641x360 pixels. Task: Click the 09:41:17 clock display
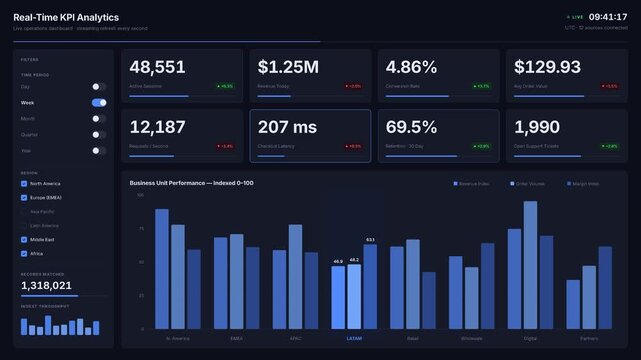point(608,17)
